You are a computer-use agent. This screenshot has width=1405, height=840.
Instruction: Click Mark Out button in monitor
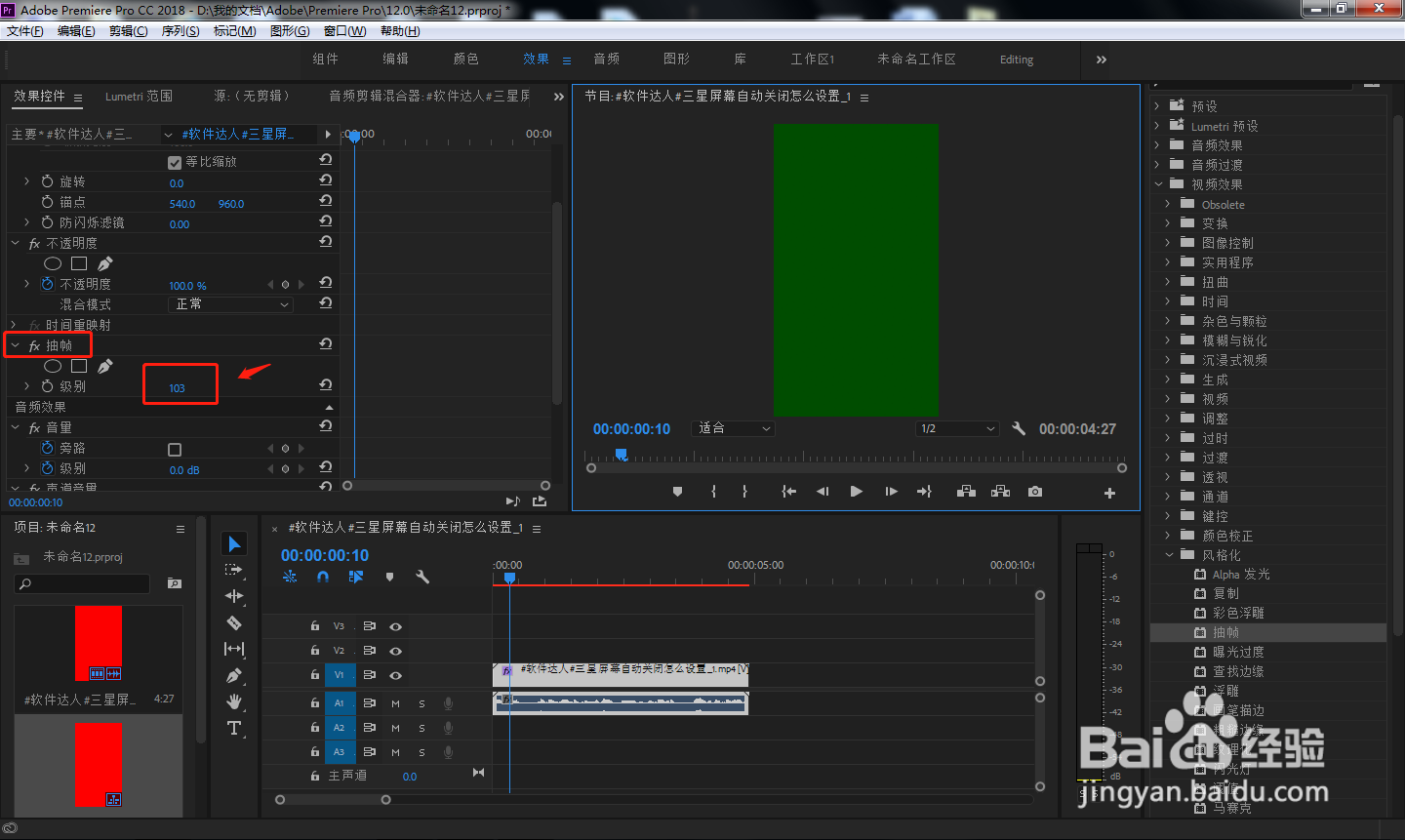(744, 492)
